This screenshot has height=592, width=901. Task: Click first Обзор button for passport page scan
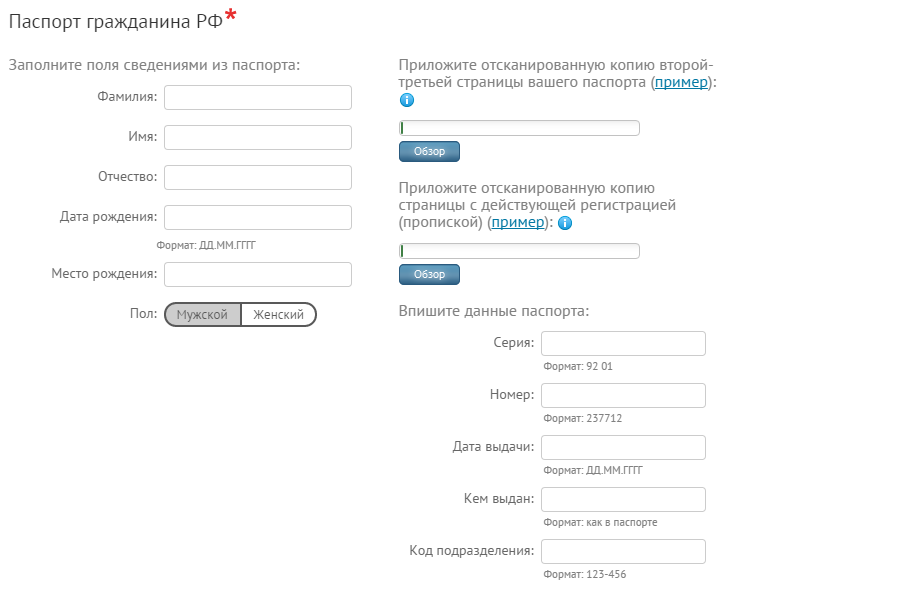429,151
